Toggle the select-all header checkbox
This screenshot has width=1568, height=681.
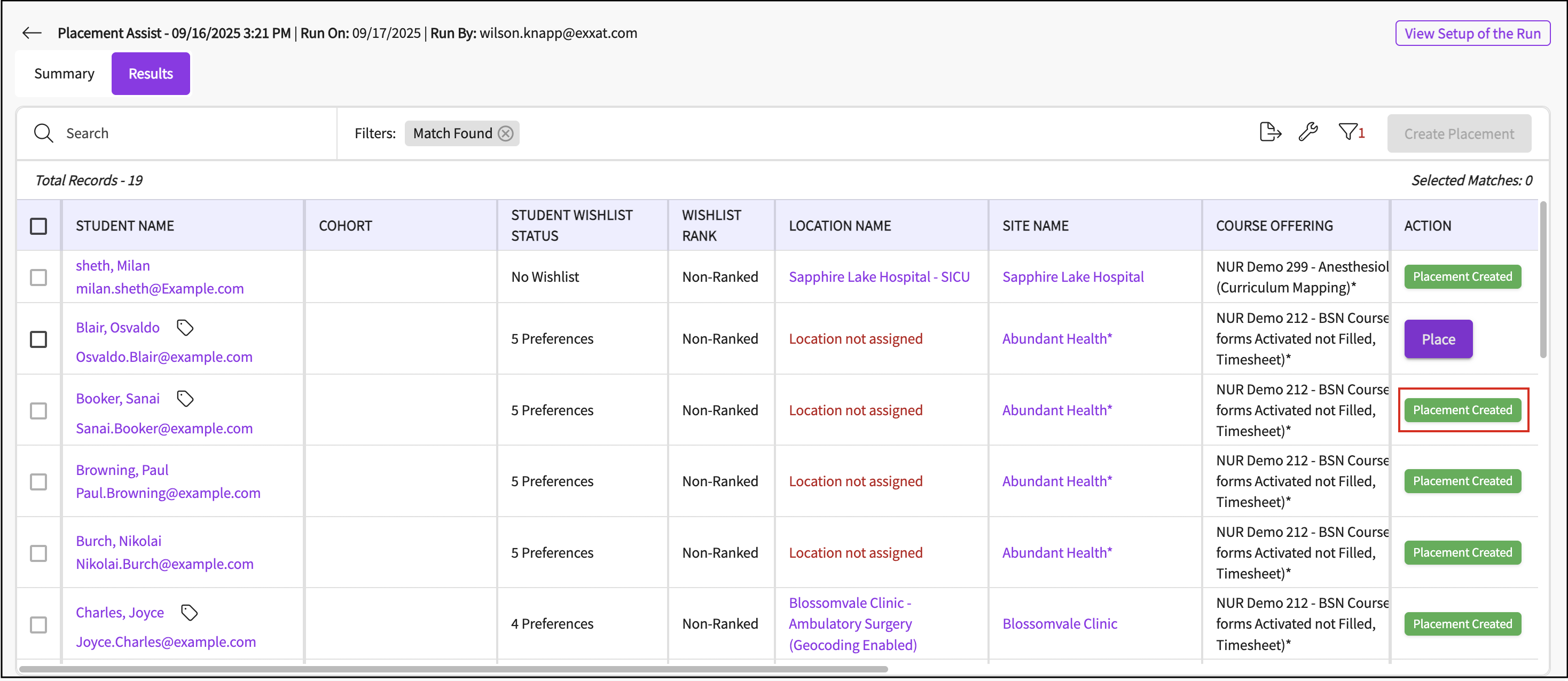coord(38,226)
